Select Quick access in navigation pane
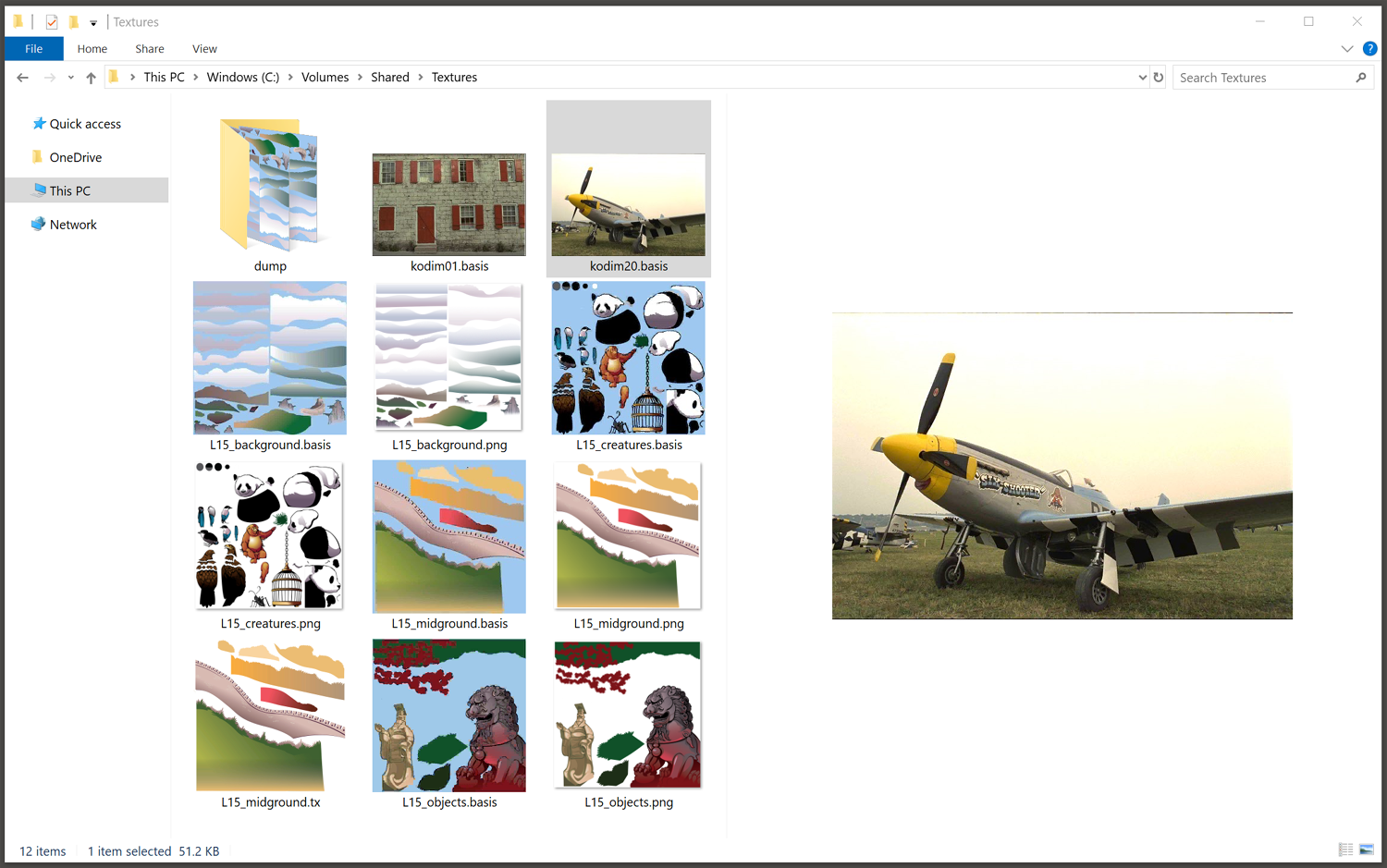Image resolution: width=1387 pixels, height=868 pixels. pos(85,124)
